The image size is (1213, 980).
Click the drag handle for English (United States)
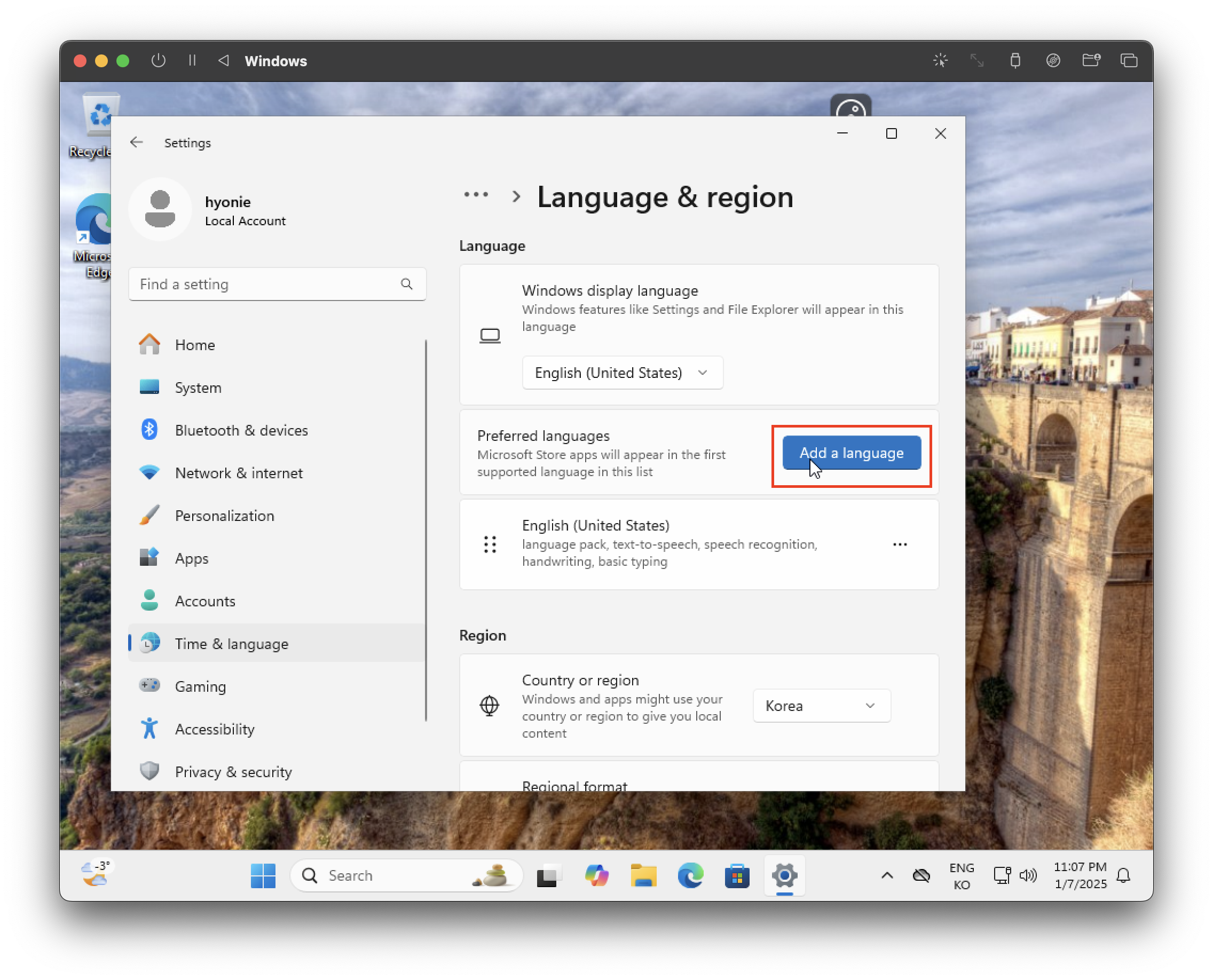click(490, 544)
